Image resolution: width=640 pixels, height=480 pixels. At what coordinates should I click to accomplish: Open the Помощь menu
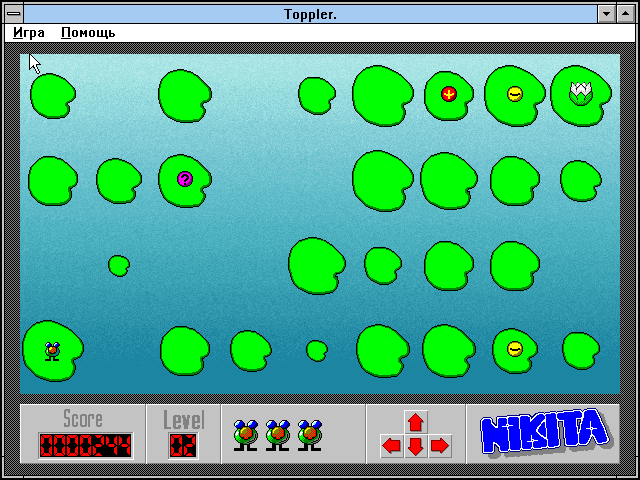click(88, 33)
